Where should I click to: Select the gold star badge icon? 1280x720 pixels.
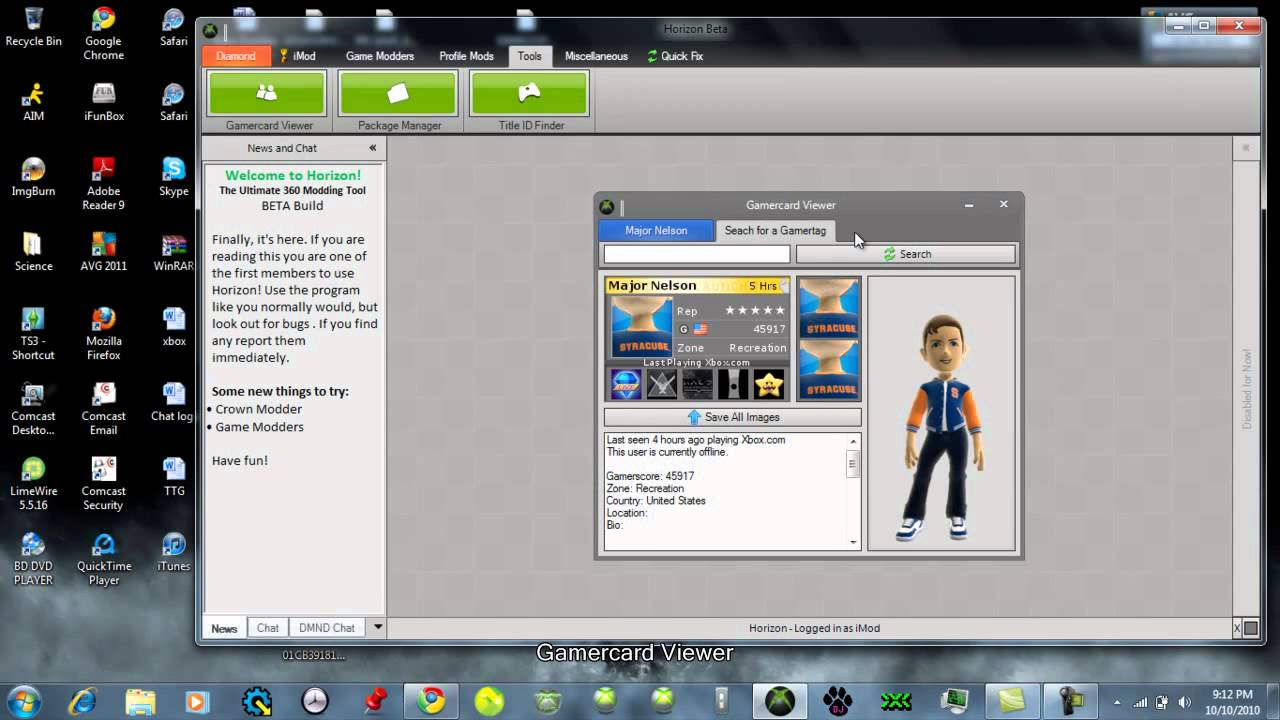point(768,384)
